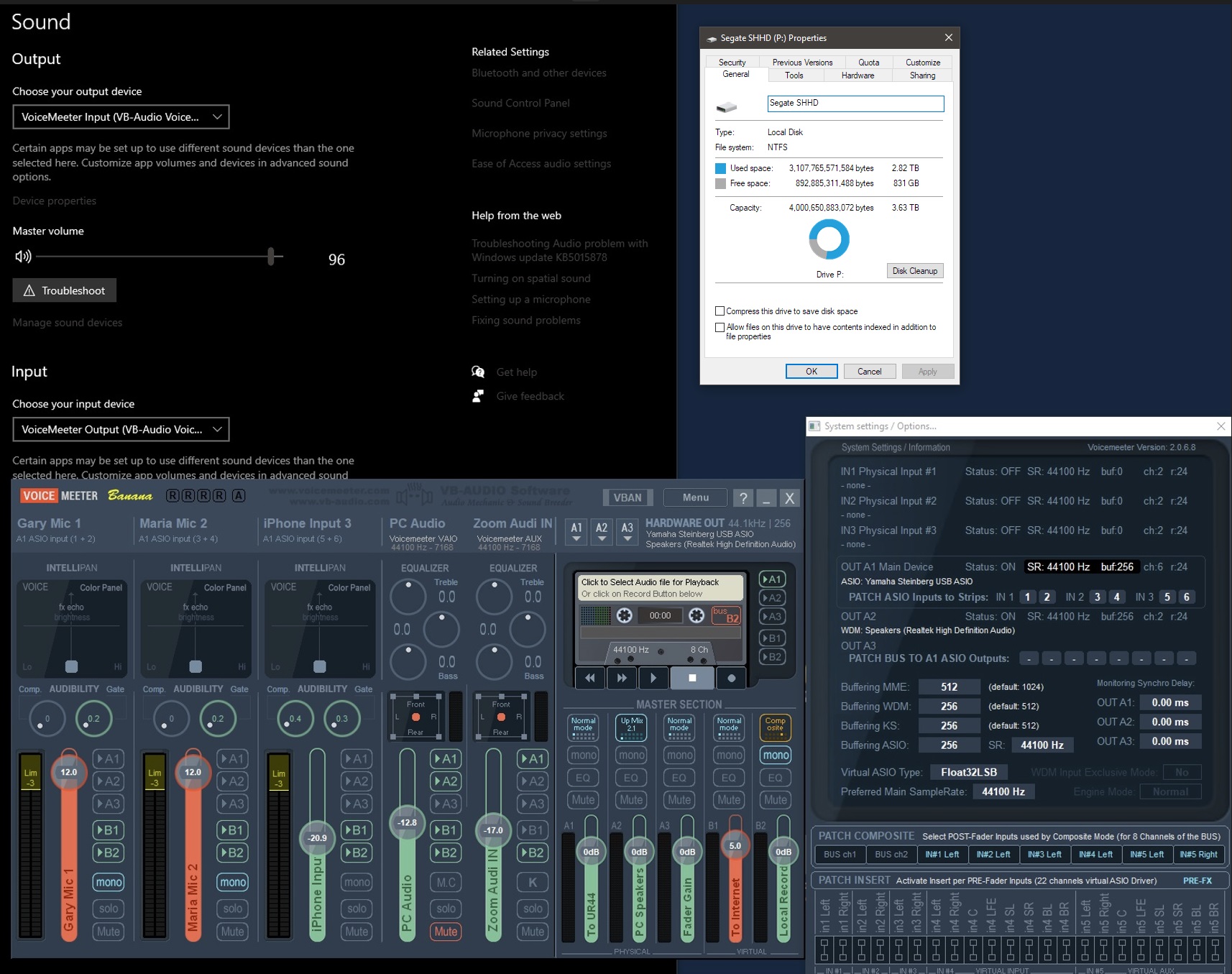Click the VBAN button in Voicemeeter

pyautogui.click(x=627, y=497)
